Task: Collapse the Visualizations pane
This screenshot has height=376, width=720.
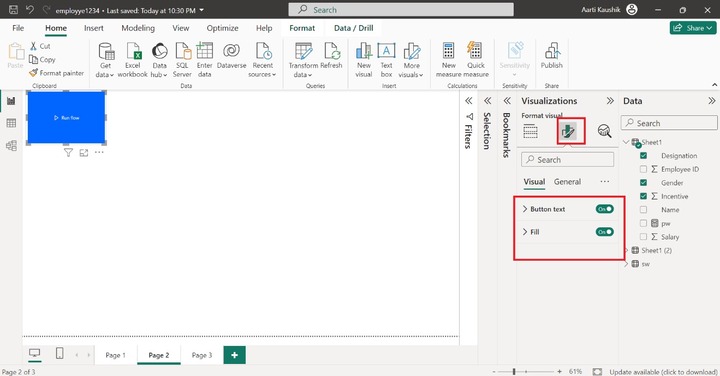Action: [x=610, y=101]
